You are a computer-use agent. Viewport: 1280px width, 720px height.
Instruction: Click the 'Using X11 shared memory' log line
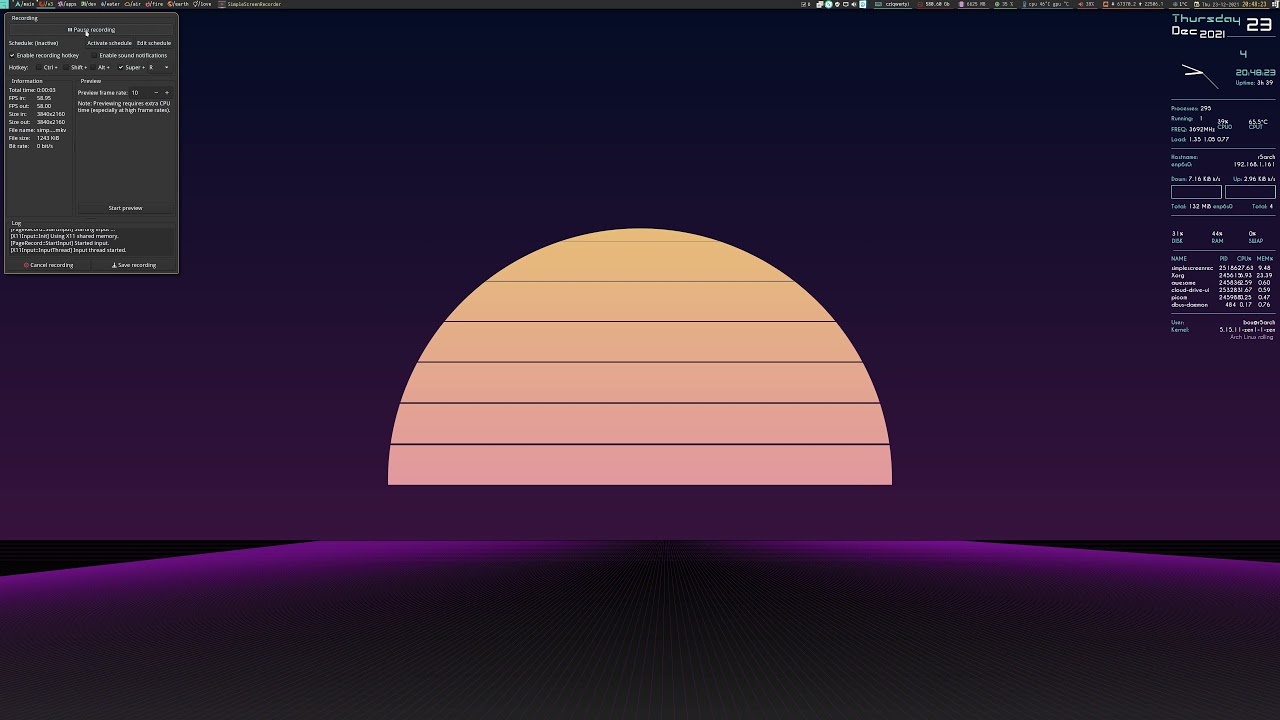(x=64, y=236)
